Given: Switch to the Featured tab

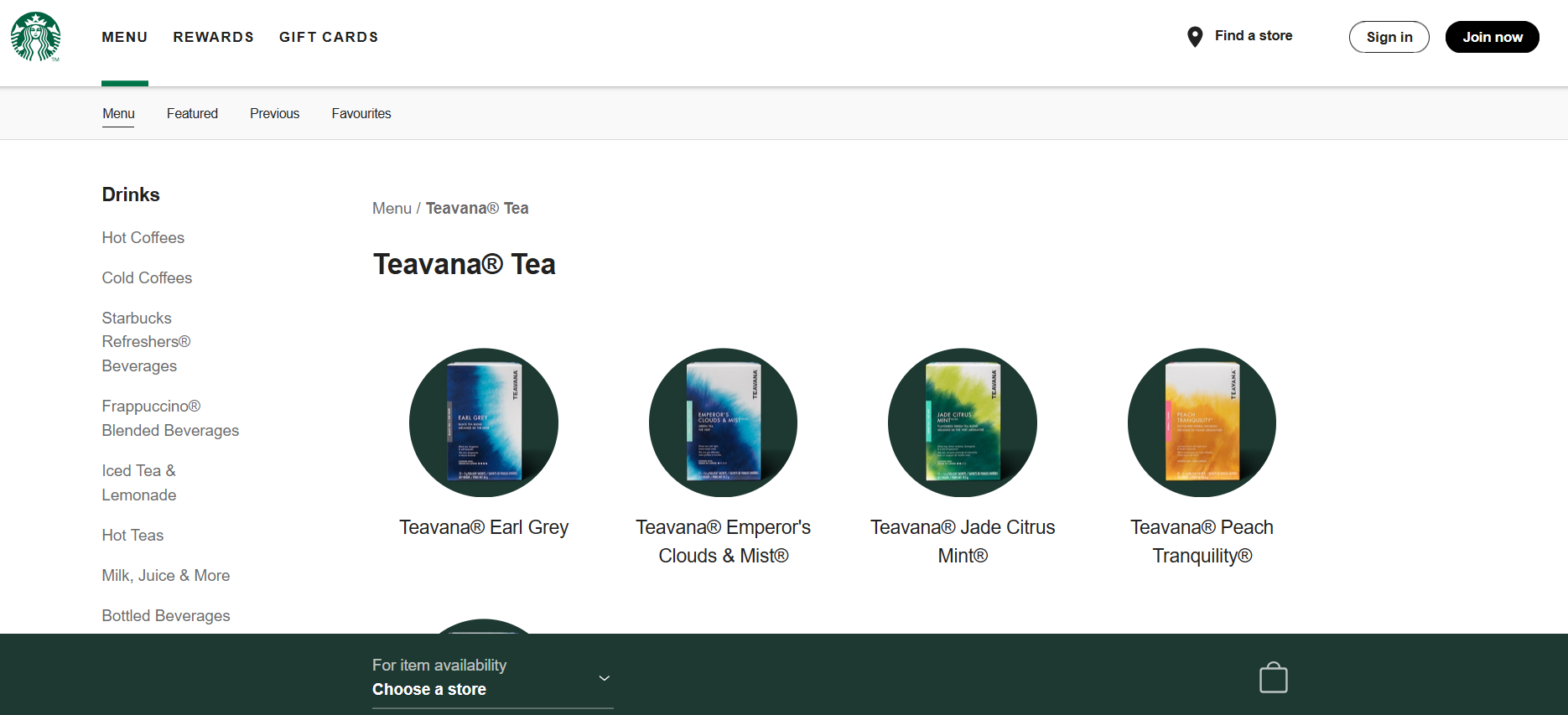Looking at the screenshot, I should (x=192, y=113).
